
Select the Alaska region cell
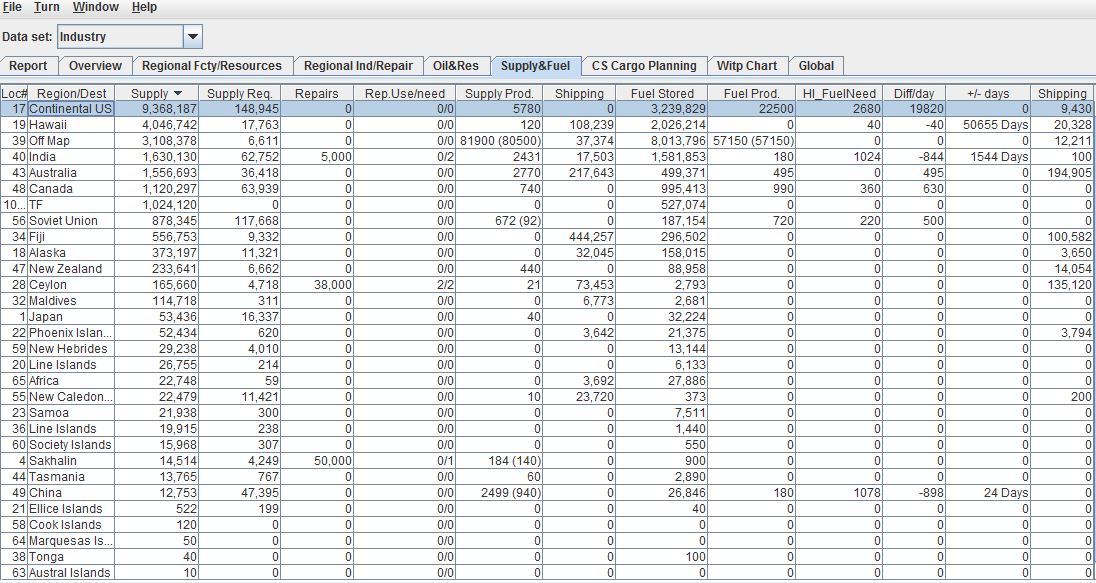[71, 252]
